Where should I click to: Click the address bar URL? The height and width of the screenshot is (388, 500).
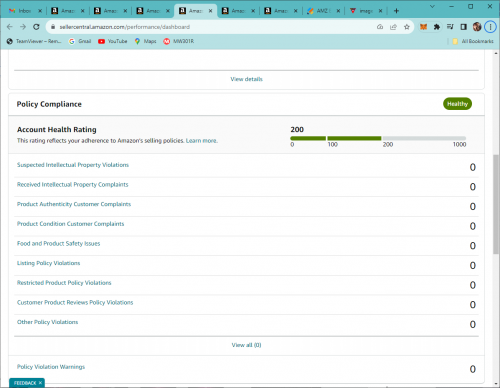click(x=125, y=27)
